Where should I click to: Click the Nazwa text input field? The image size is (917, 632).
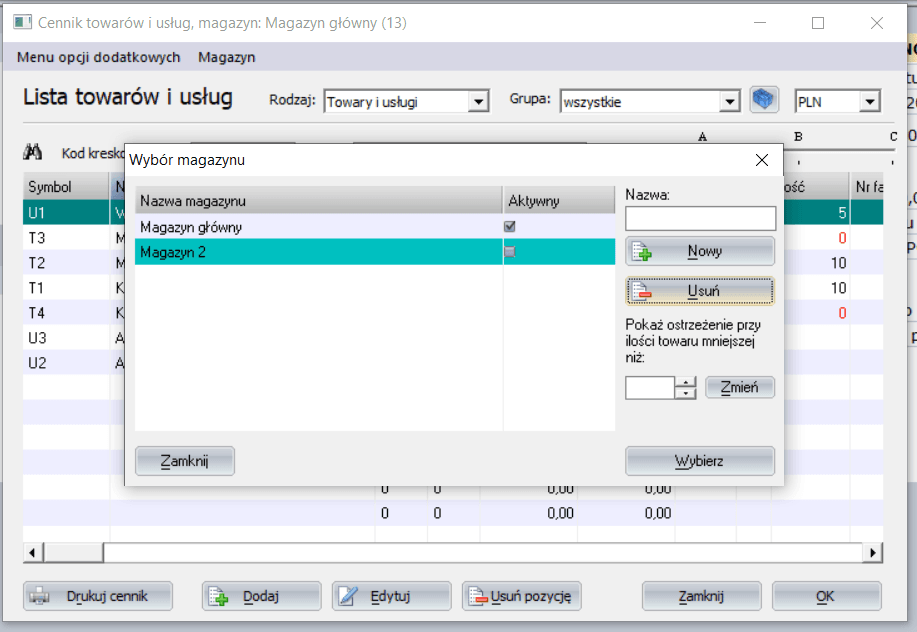coord(700,218)
